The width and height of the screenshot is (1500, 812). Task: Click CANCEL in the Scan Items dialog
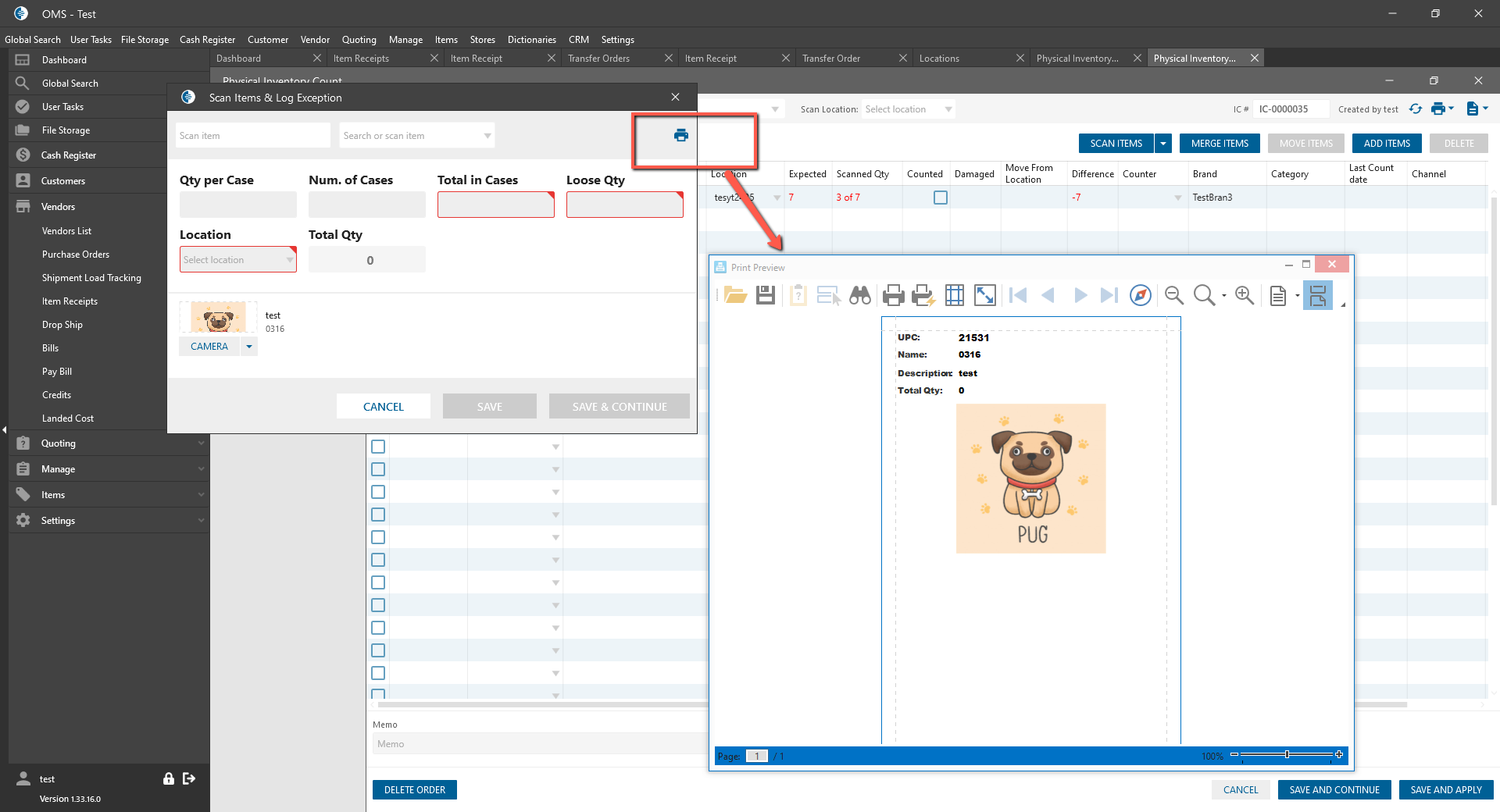(x=384, y=407)
